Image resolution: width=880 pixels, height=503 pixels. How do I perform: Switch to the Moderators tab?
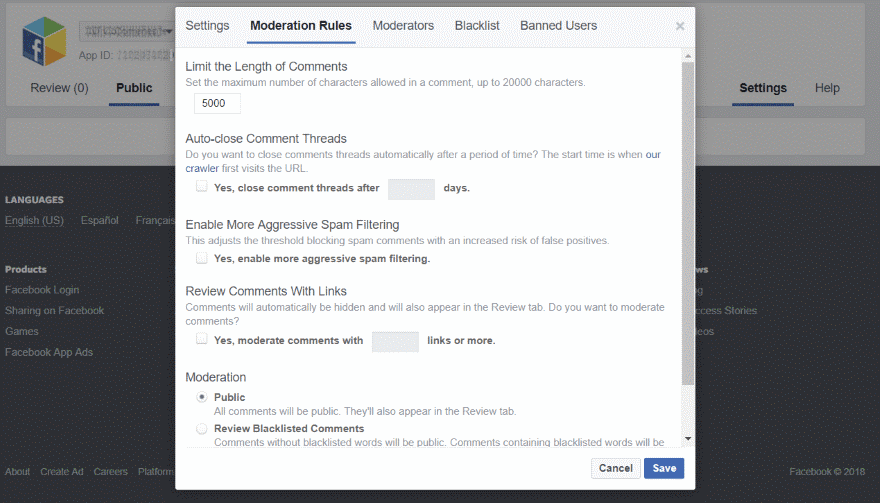coord(403,26)
